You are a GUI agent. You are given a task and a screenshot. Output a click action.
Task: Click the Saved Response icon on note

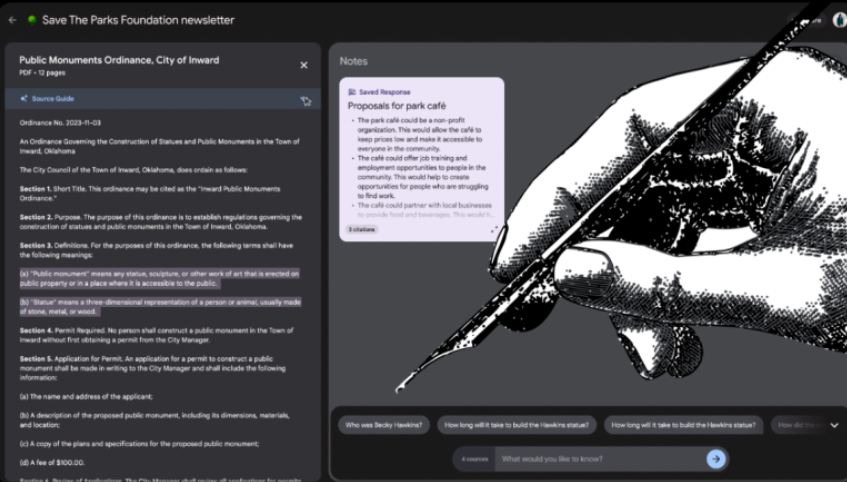coord(352,92)
